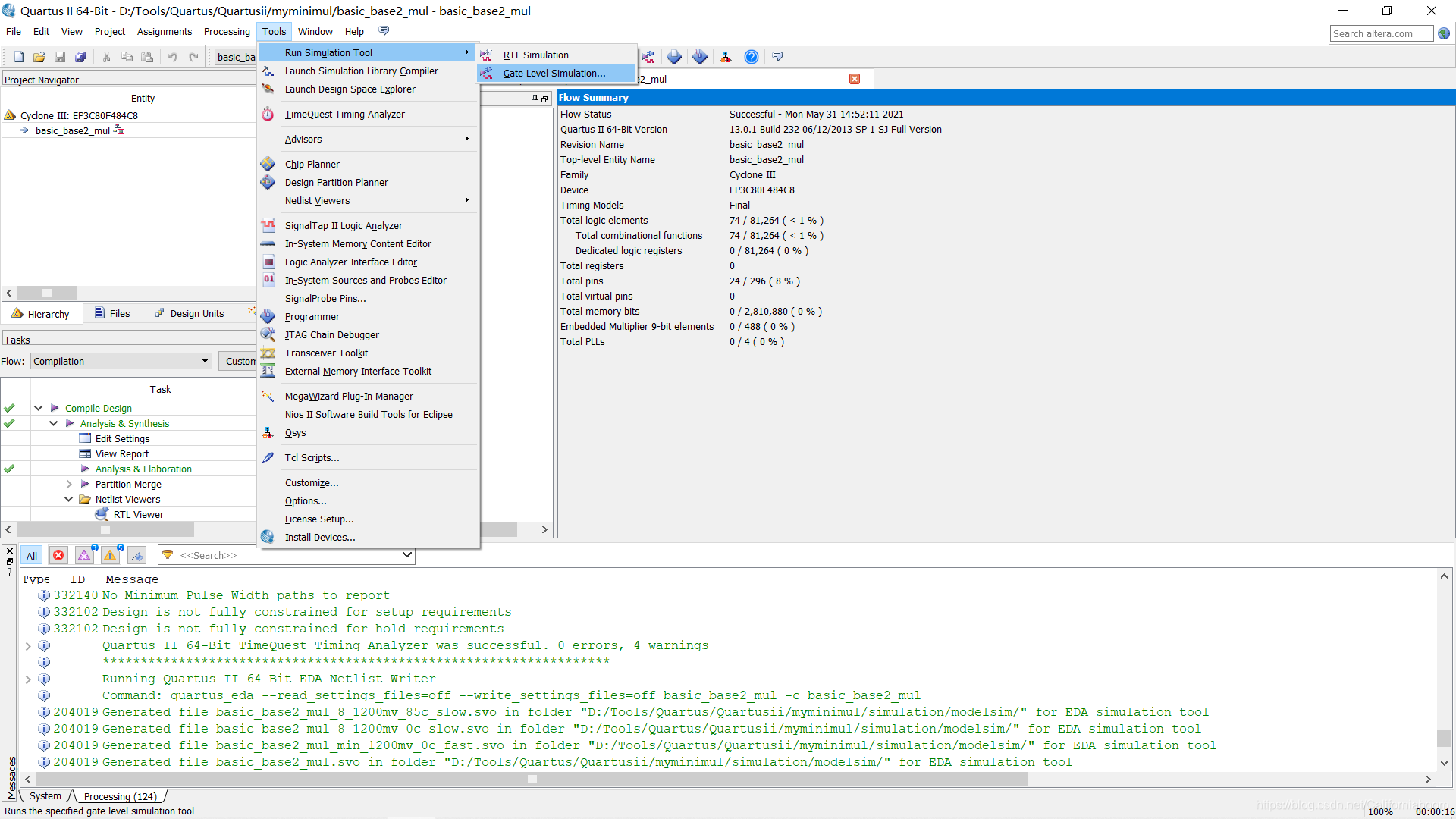Open TimeQuest Timing Analyzer
The image size is (1456, 819).
coord(344,115)
